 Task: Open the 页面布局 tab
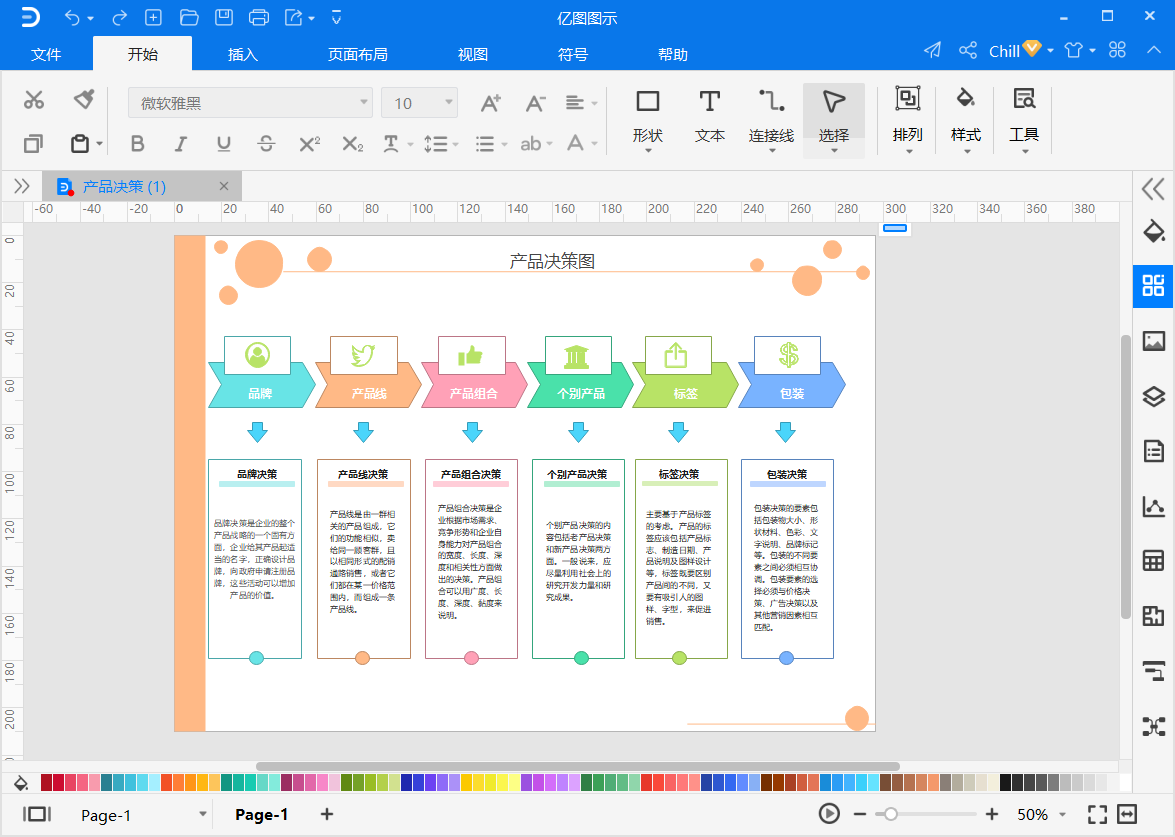357,54
